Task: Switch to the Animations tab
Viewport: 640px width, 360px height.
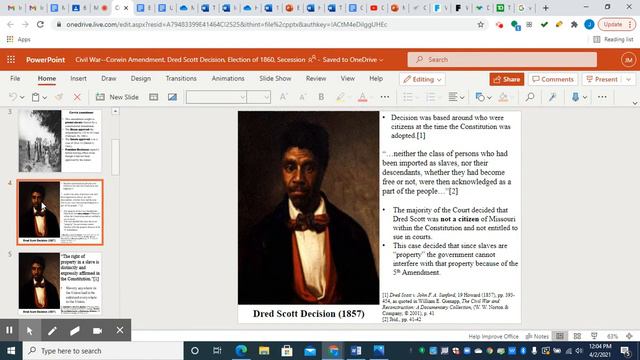Action: [x=228, y=78]
